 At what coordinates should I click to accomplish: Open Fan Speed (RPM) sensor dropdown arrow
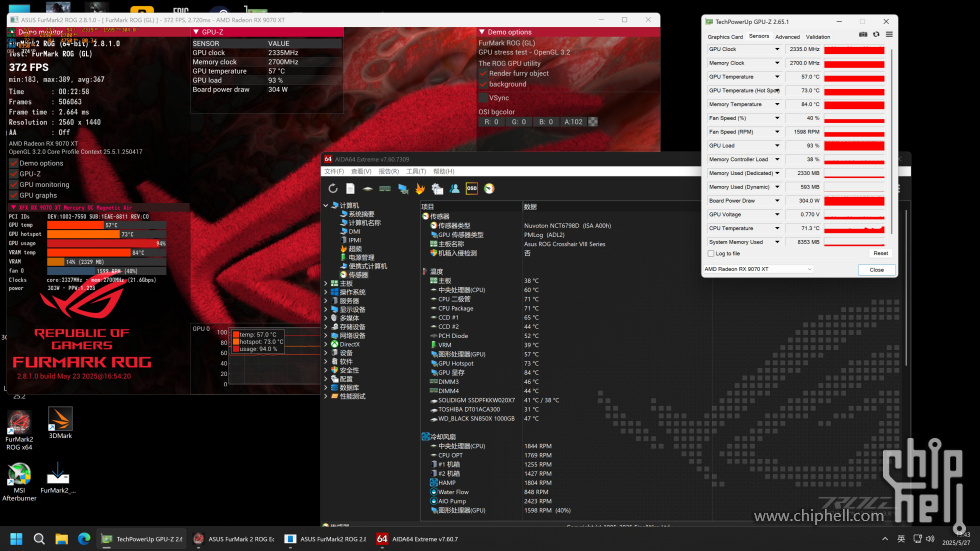point(777,132)
